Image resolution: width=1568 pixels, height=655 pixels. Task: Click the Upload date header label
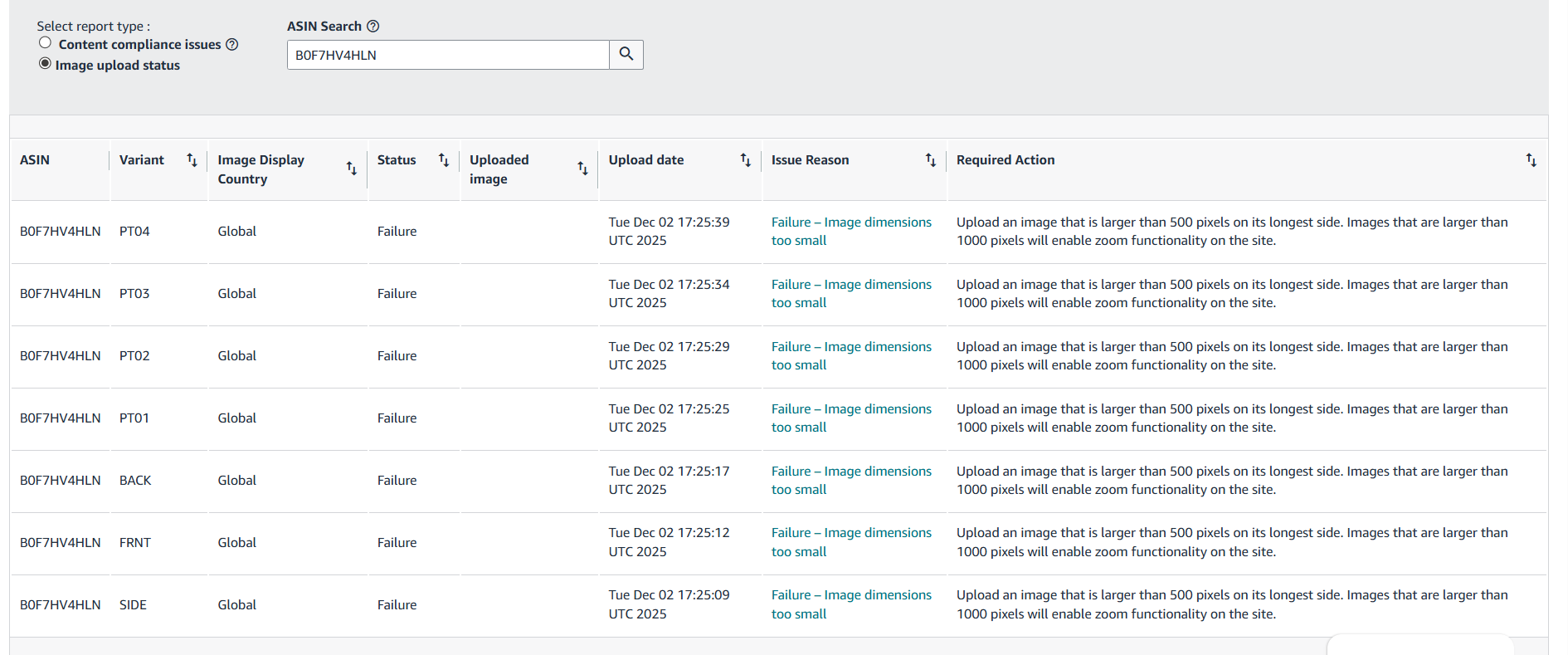(x=646, y=160)
